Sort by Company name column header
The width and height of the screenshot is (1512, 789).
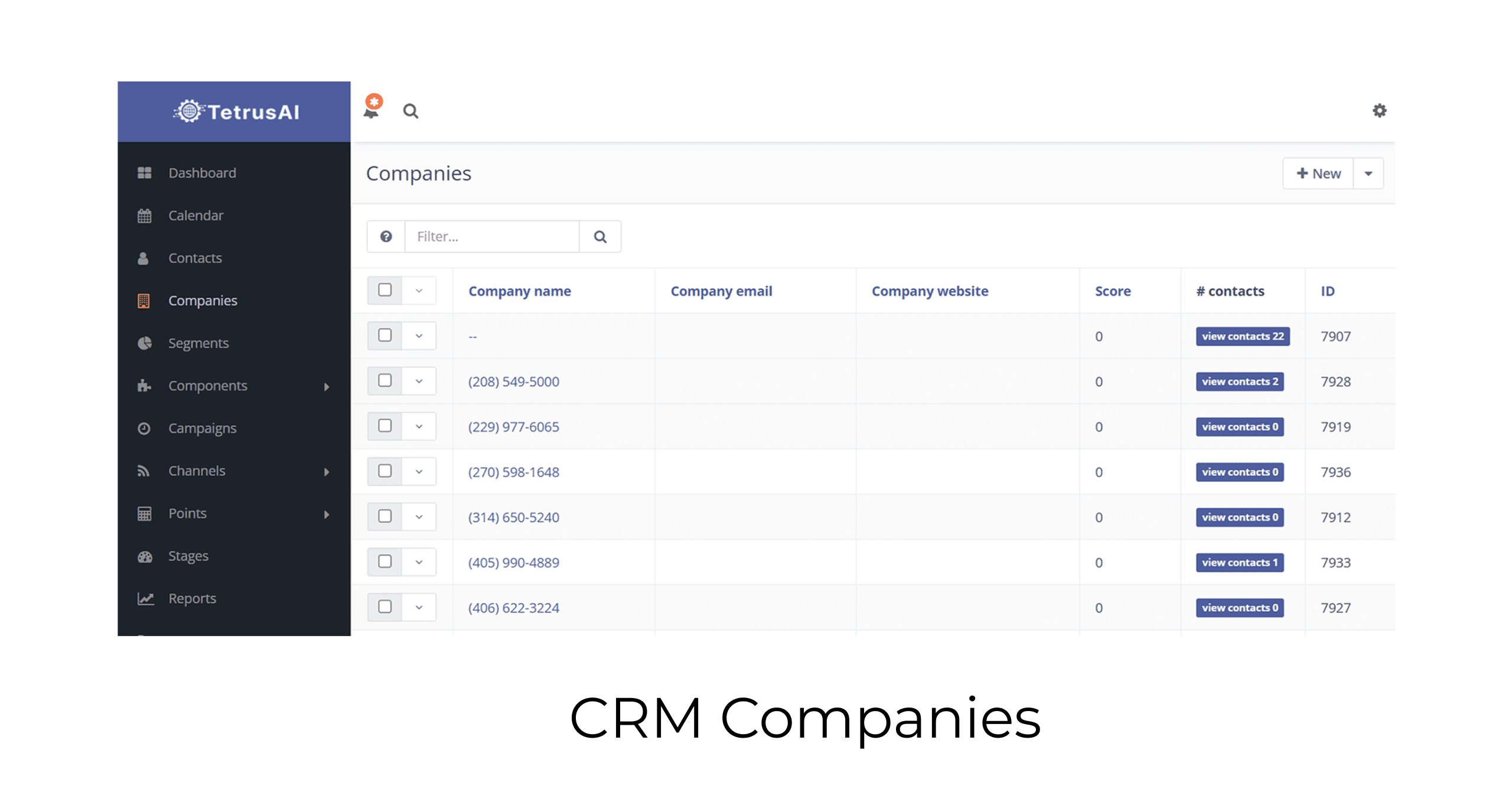[x=519, y=291]
